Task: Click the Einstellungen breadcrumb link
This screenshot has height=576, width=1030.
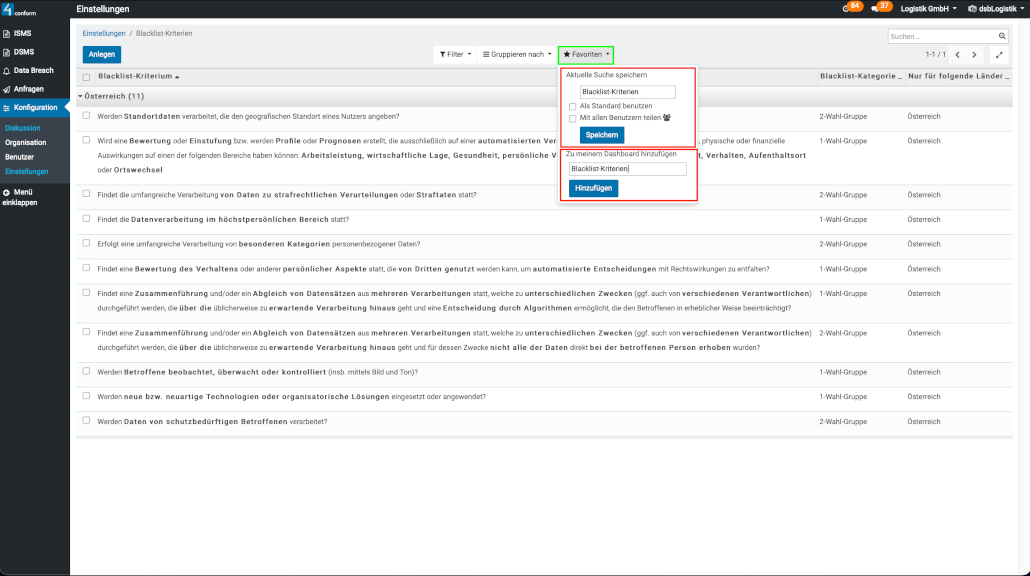Action: coord(104,33)
